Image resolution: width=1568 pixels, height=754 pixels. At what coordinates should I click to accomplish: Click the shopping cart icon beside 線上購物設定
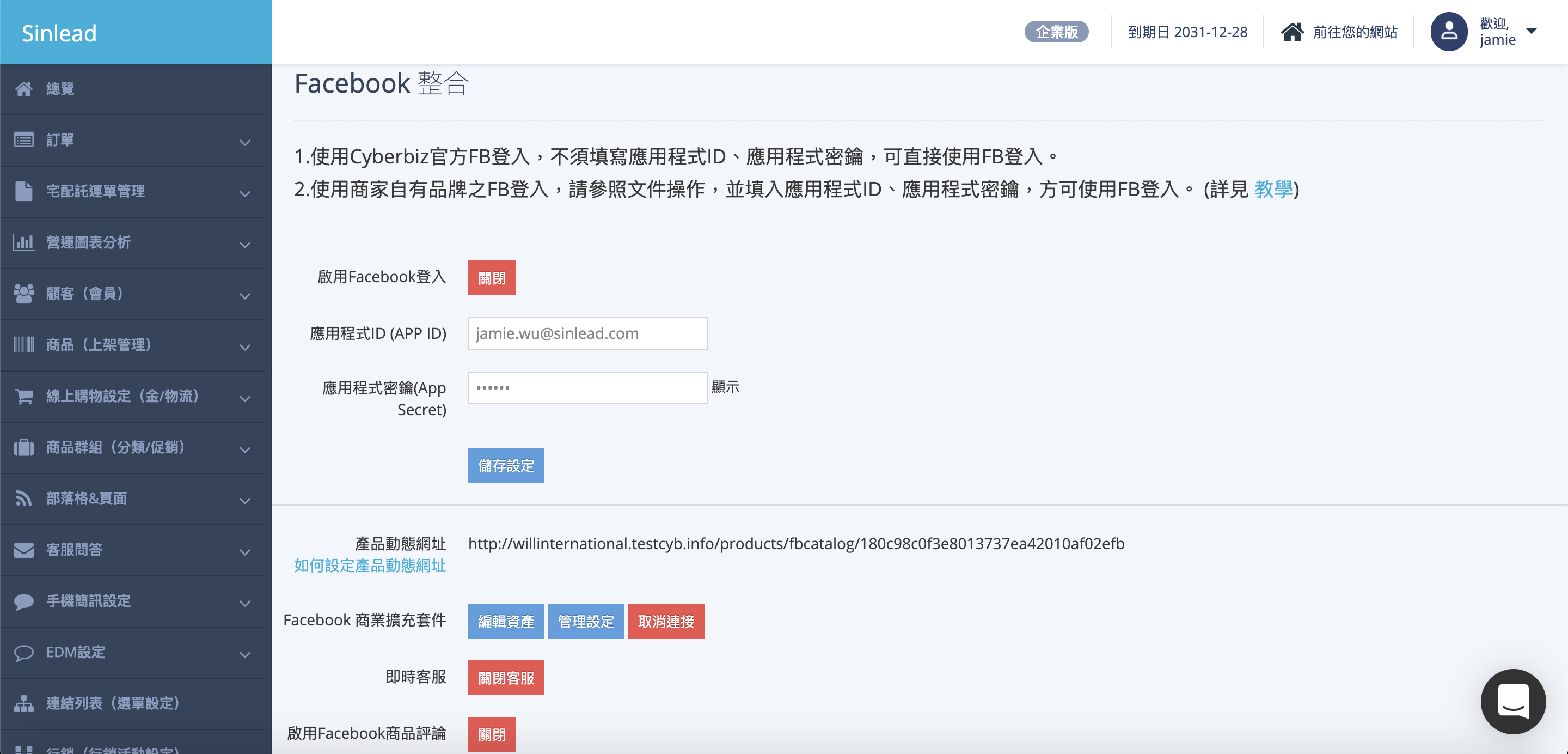coord(24,396)
